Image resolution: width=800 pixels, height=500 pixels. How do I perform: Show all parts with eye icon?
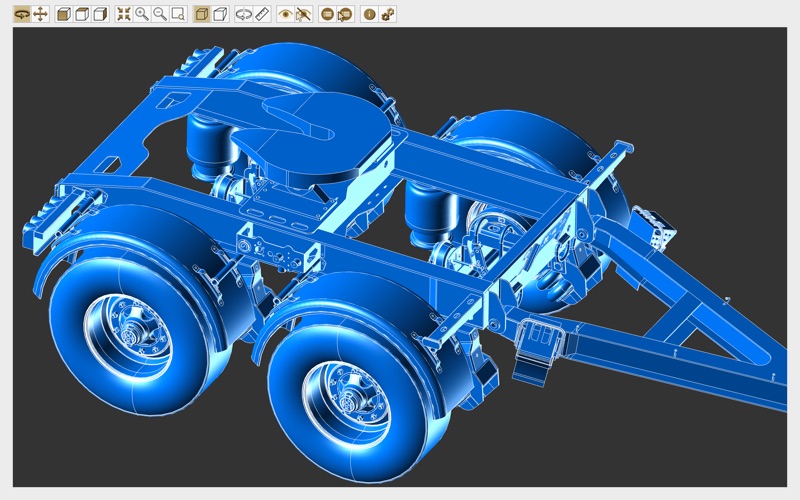click(x=286, y=14)
